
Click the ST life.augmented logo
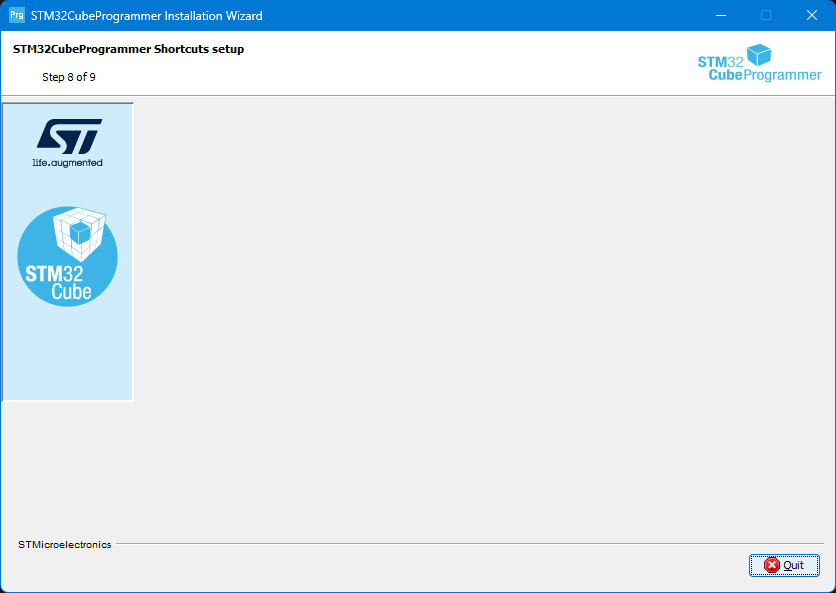point(68,143)
